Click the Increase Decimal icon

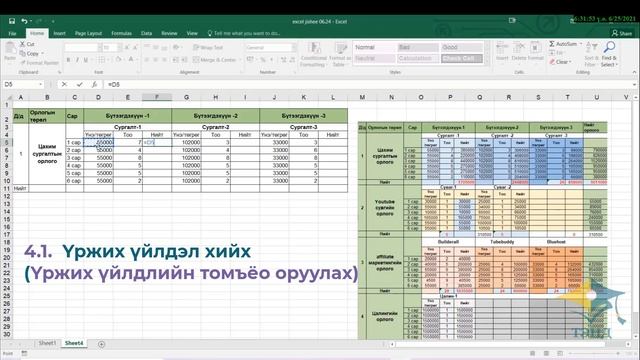tap(283, 60)
